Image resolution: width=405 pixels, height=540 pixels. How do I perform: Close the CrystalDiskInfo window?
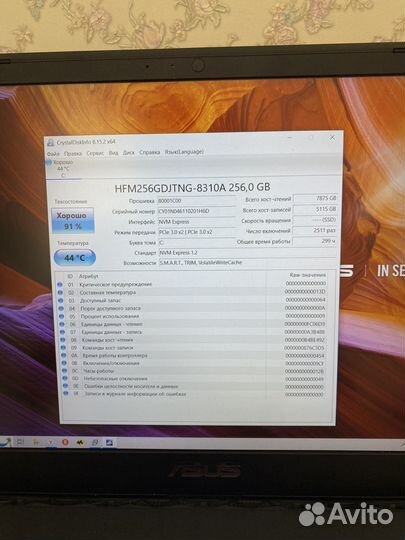click(x=332, y=137)
